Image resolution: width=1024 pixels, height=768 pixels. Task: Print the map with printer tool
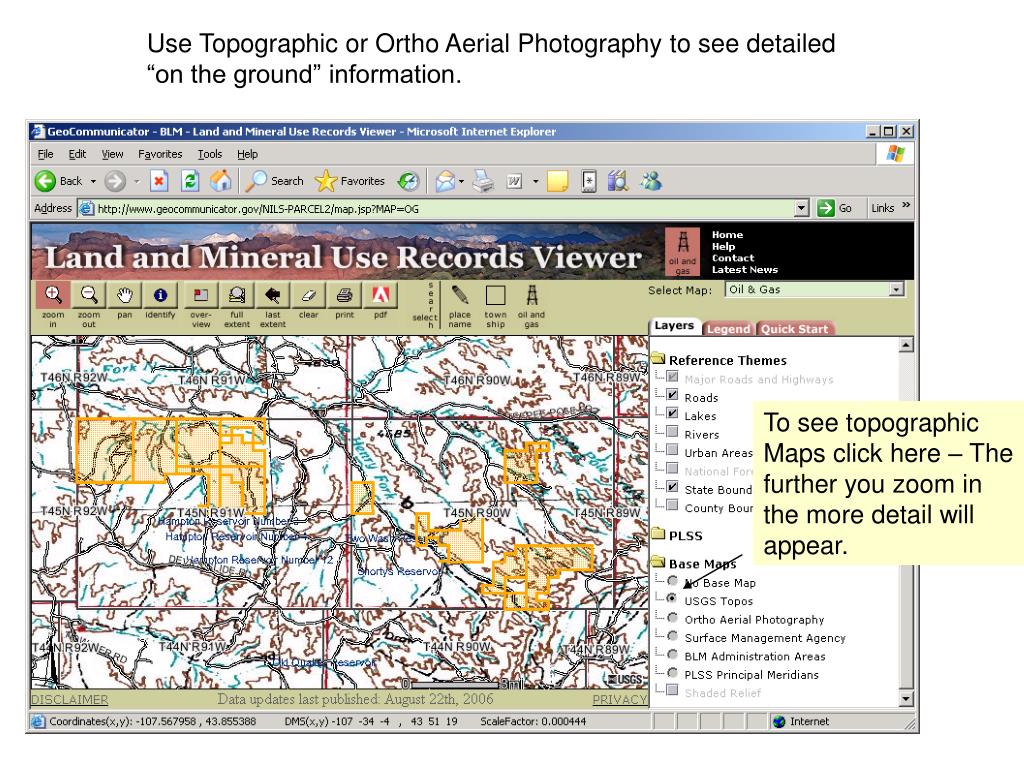(344, 296)
